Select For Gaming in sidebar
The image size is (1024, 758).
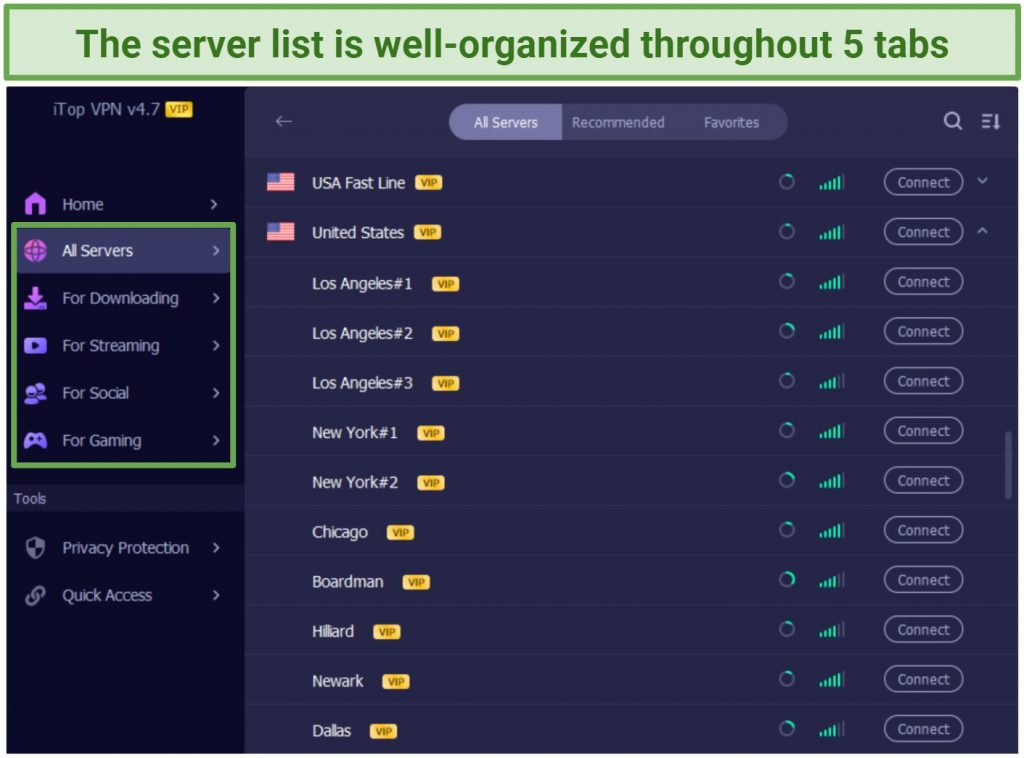123,441
